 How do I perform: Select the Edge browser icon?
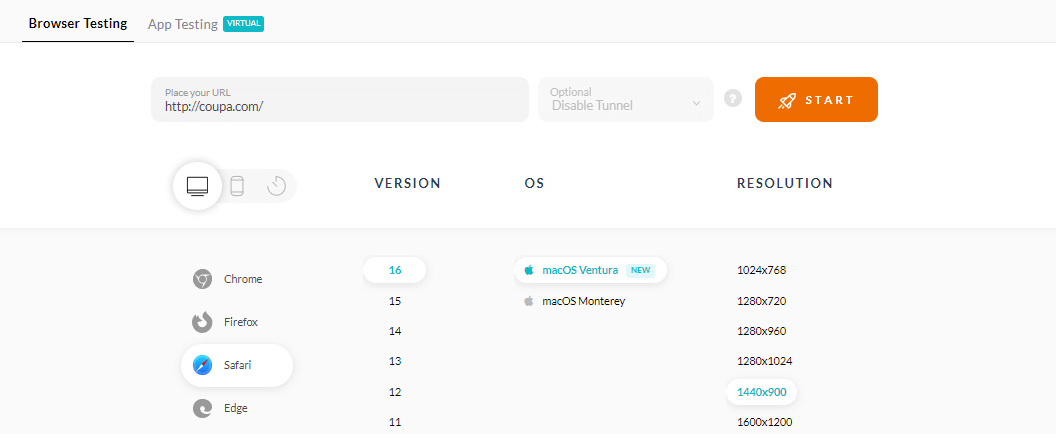(x=202, y=408)
